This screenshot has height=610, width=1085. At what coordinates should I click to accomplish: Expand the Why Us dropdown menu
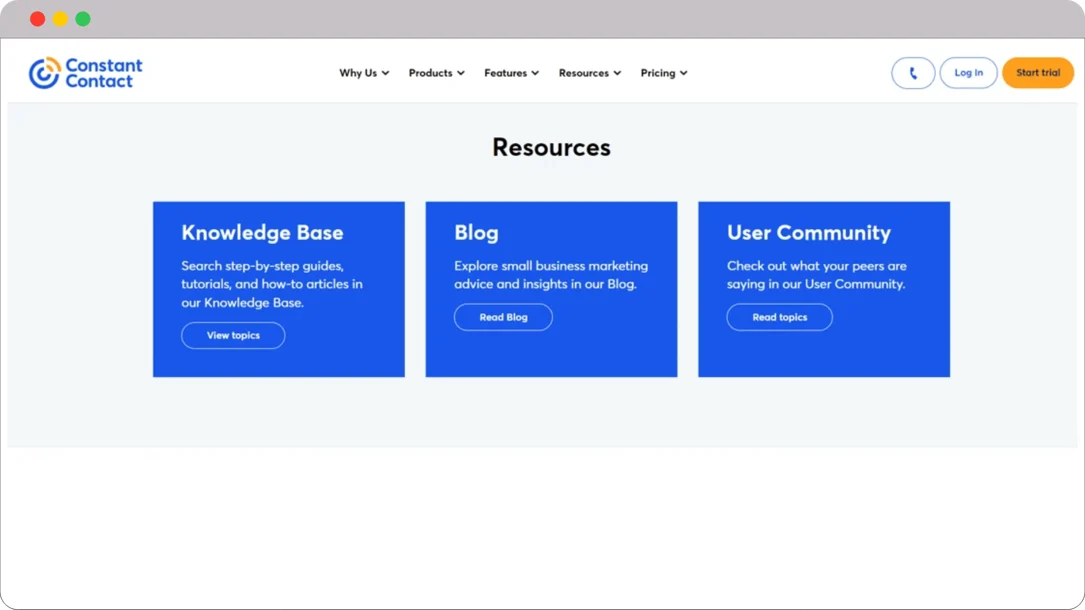tap(364, 73)
